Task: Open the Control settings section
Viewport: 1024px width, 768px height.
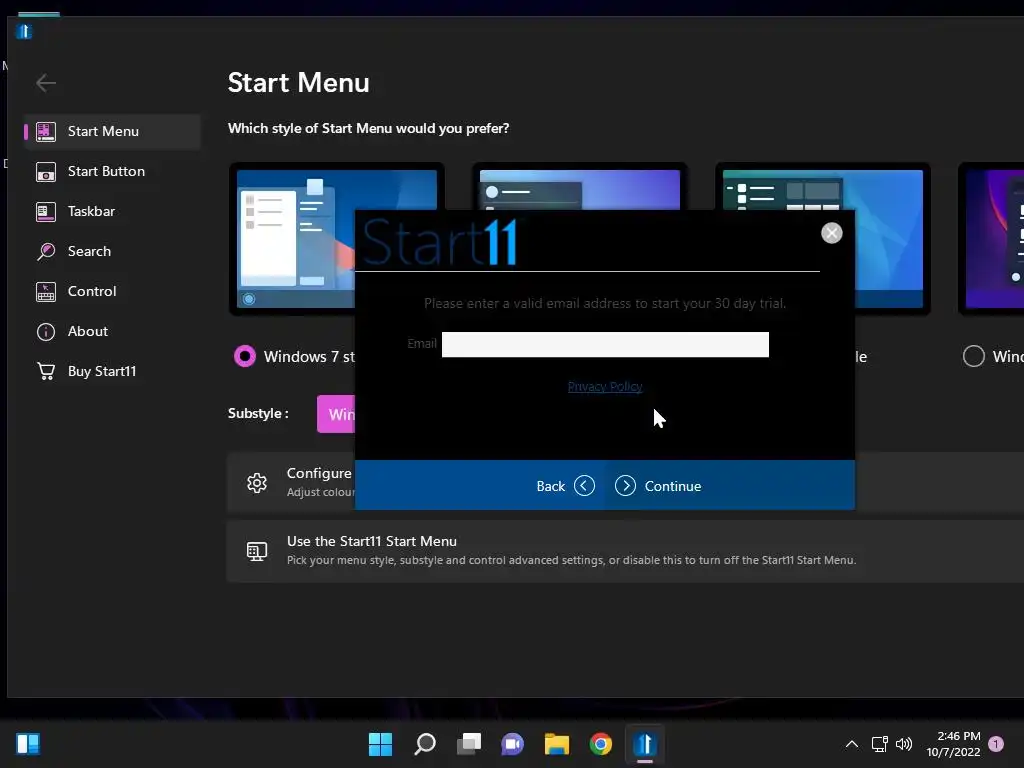Action: tap(112, 291)
